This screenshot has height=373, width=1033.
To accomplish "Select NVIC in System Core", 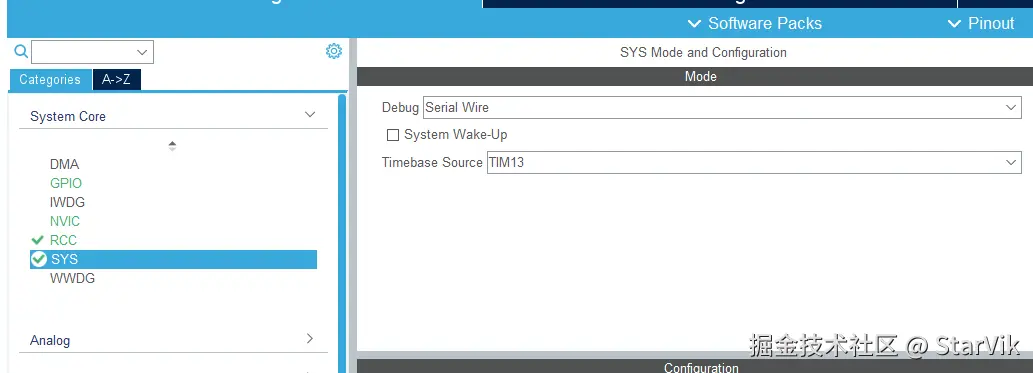I will pyautogui.click(x=65, y=221).
